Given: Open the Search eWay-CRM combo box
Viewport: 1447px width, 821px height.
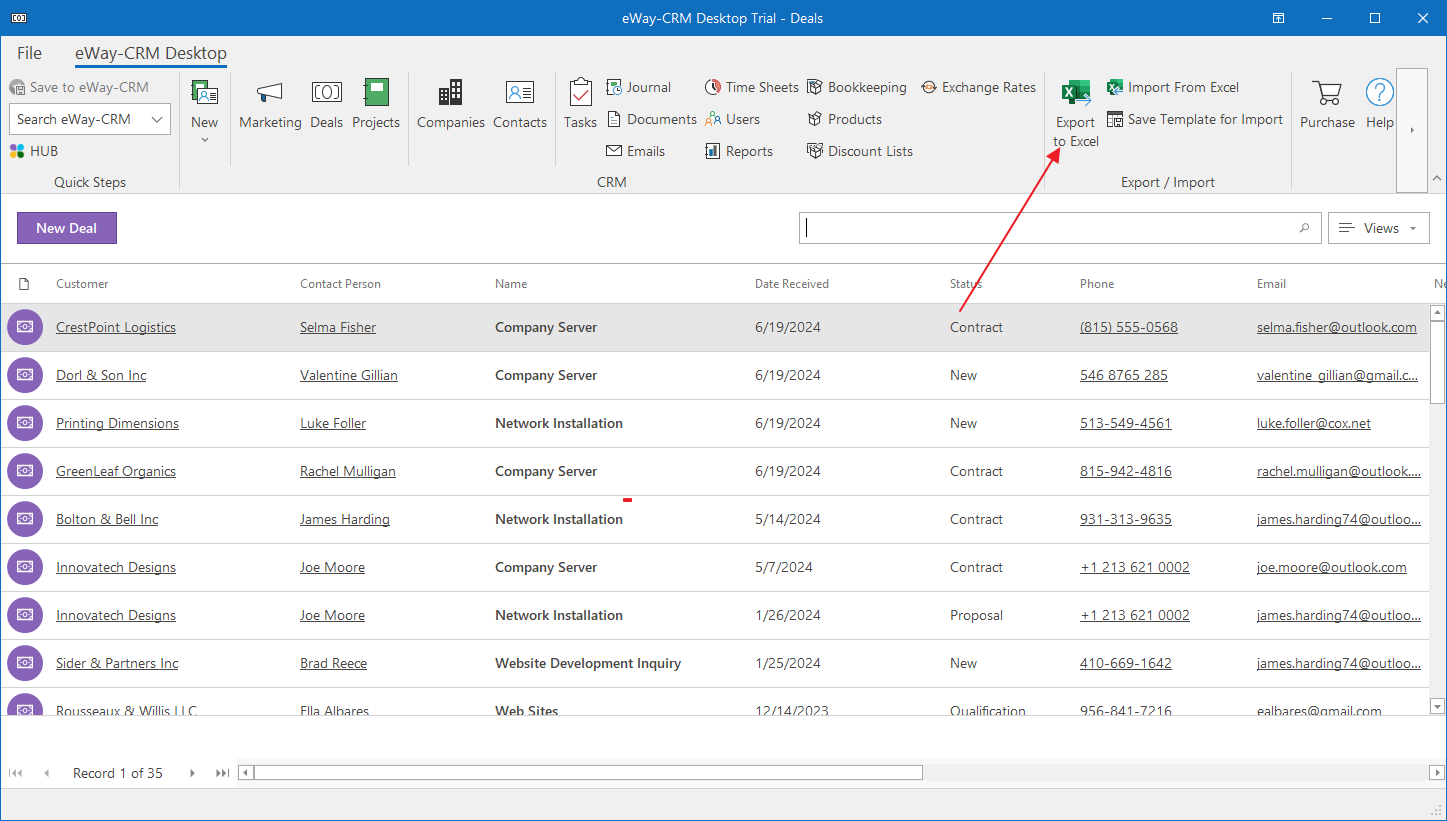Looking at the screenshot, I should (90, 119).
